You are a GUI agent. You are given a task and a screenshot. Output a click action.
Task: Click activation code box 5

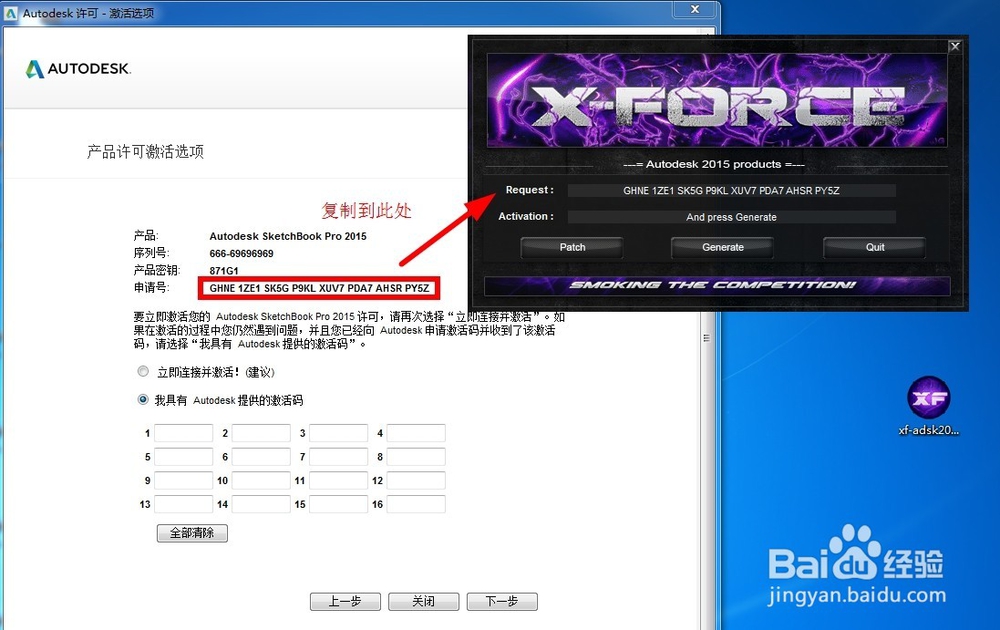[184, 457]
